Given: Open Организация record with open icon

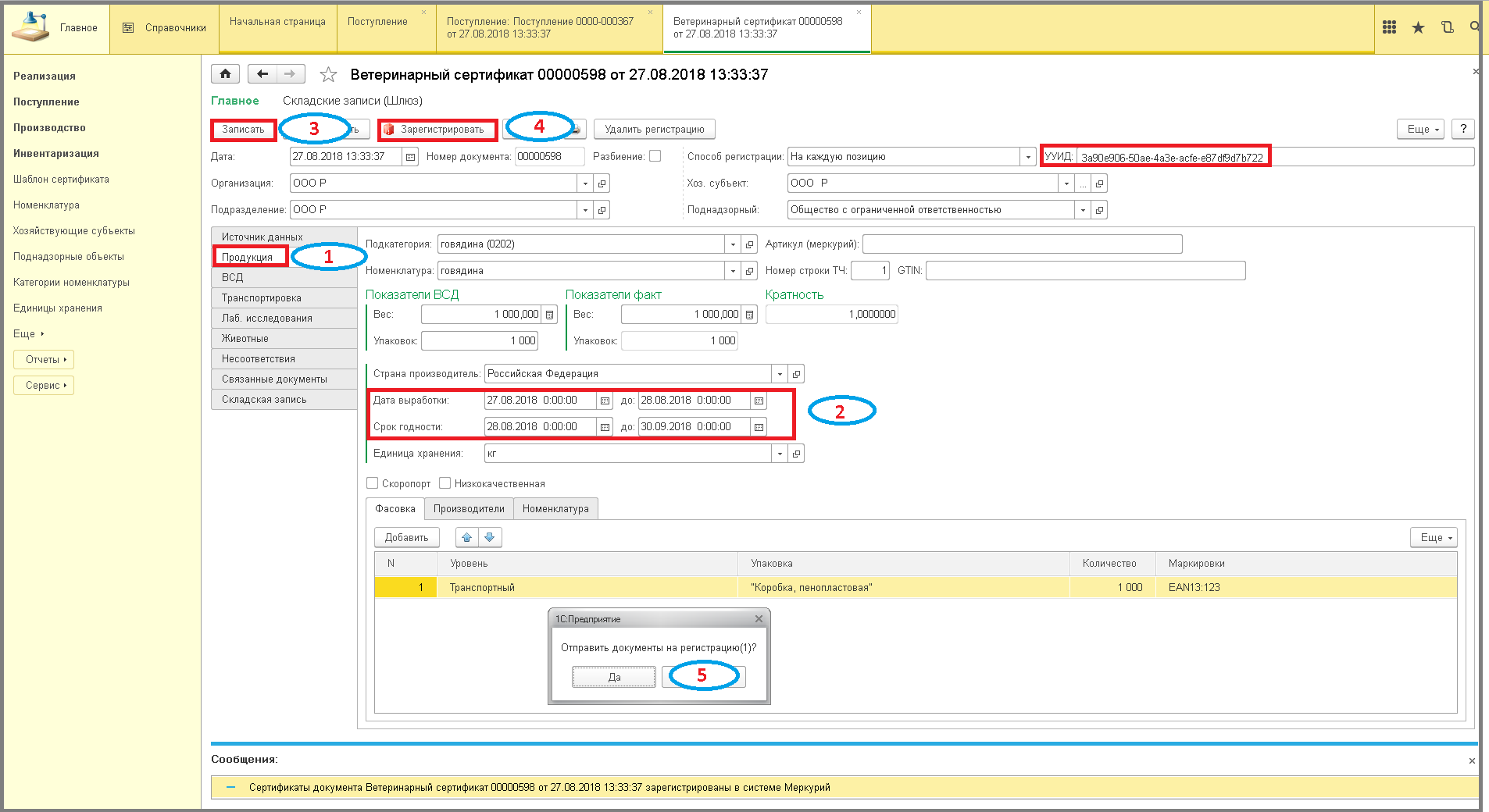Looking at the screenshot, I should [x=602, y=183].
